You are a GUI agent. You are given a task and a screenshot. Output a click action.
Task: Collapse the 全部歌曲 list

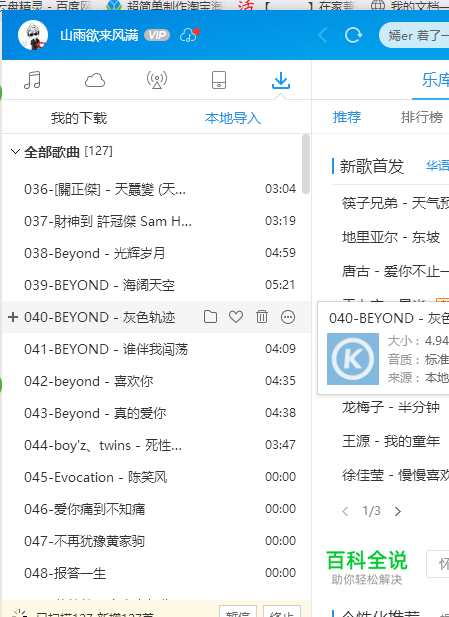click(15, 151)
